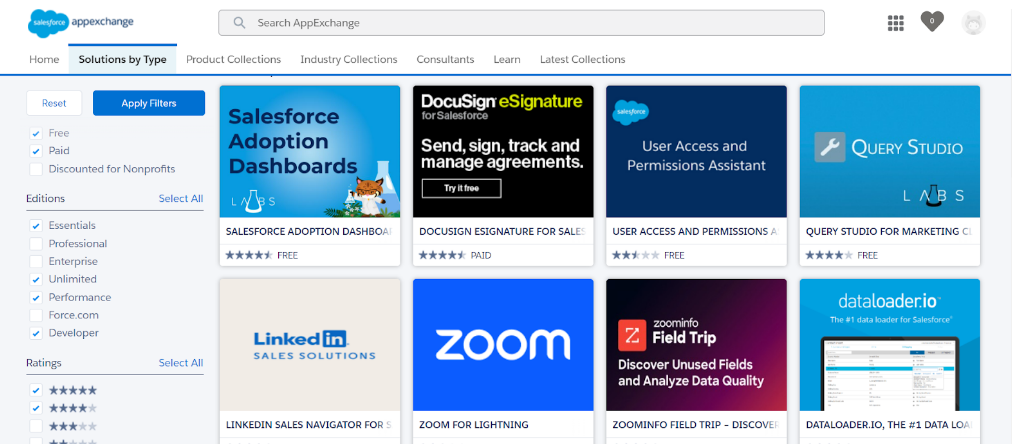
Task: Click the Query Studio star rating
Action: [829, 255]
